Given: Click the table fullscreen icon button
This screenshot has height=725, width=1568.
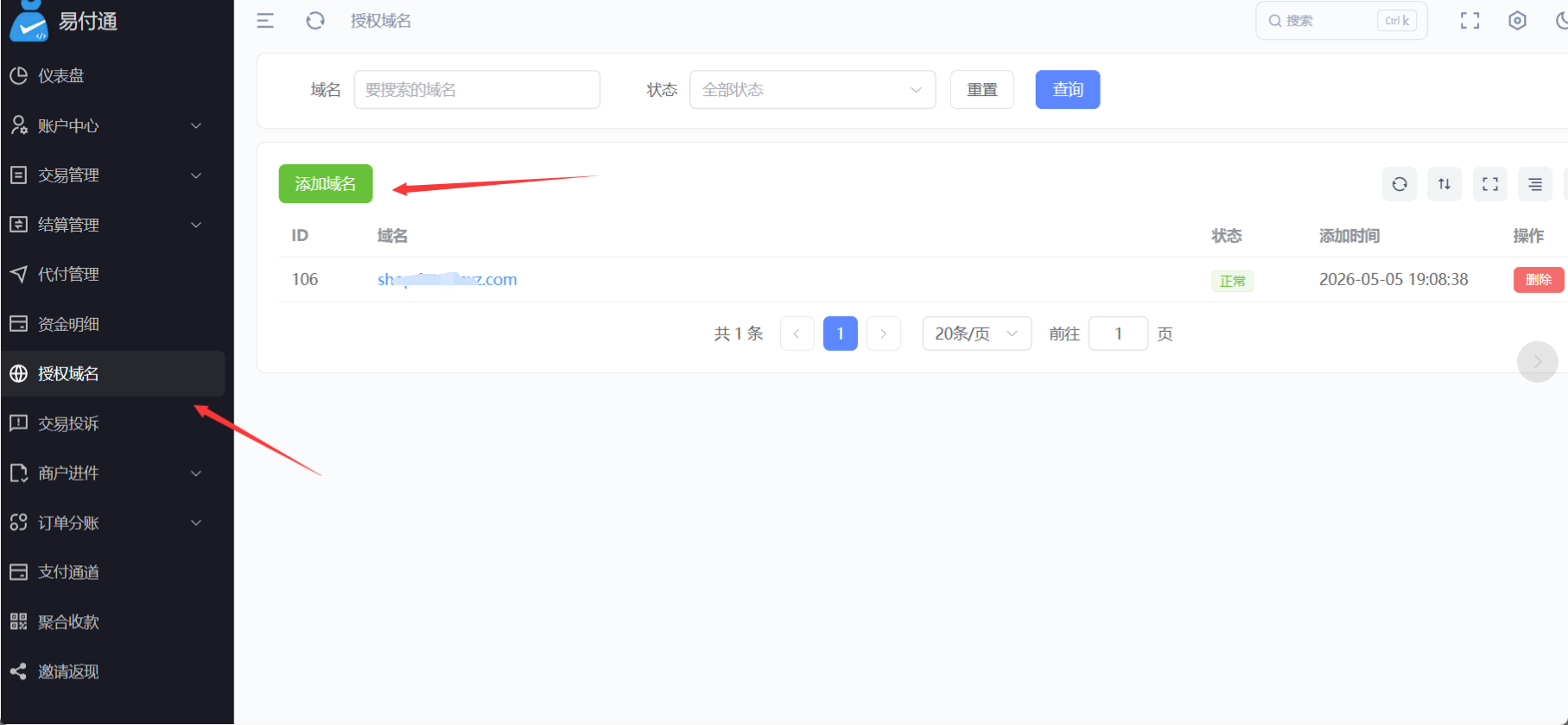Looking at the screenshot, I should tap(1490, 184).
